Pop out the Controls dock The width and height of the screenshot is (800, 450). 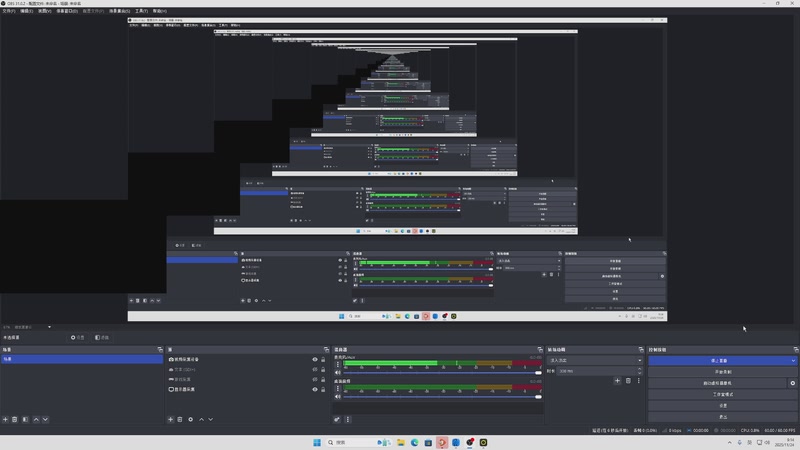pos(796,349)
